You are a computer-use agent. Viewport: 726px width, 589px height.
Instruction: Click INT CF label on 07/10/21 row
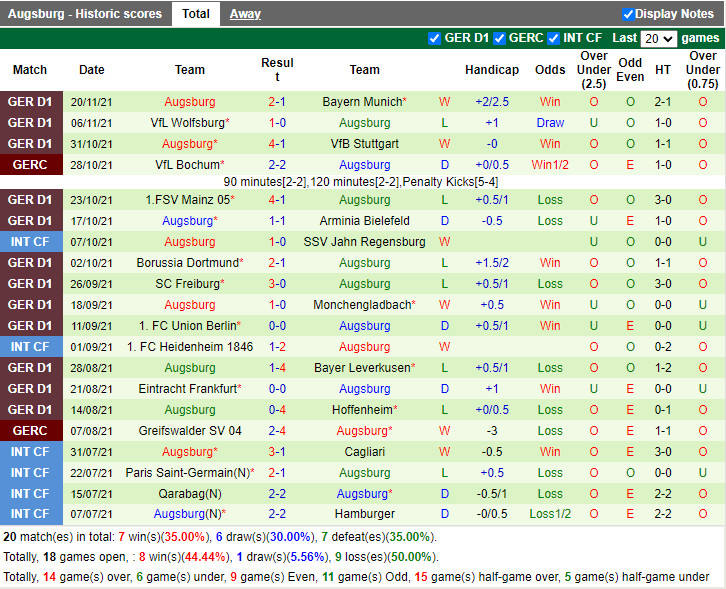tap(31, 242)
